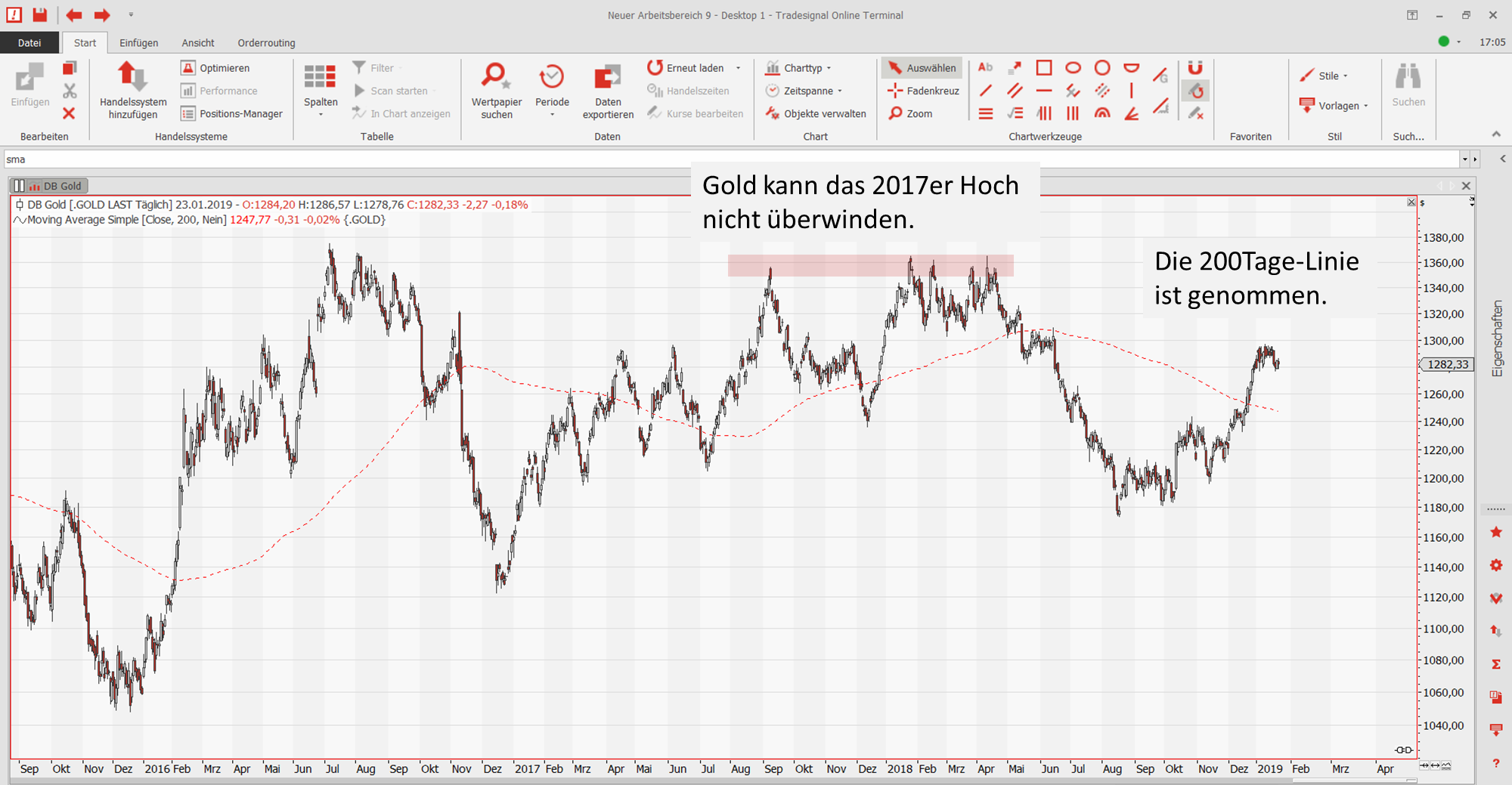The width and height of the screenshot is (1512, 785).
Task: Toggle the Auswählen selection mode
Action: [922, 68]
